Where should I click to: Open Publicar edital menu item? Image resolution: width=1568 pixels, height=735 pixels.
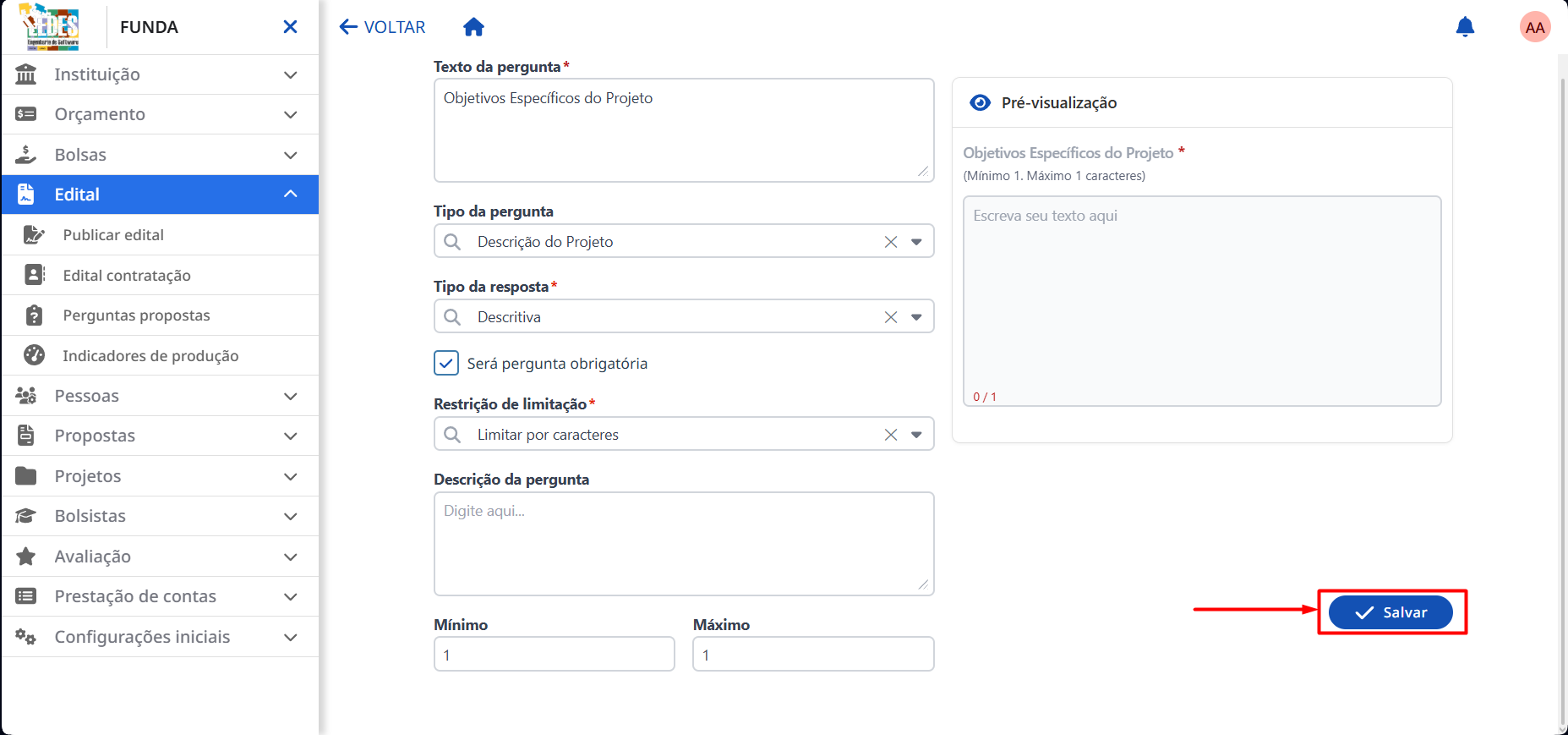[161, 235]
